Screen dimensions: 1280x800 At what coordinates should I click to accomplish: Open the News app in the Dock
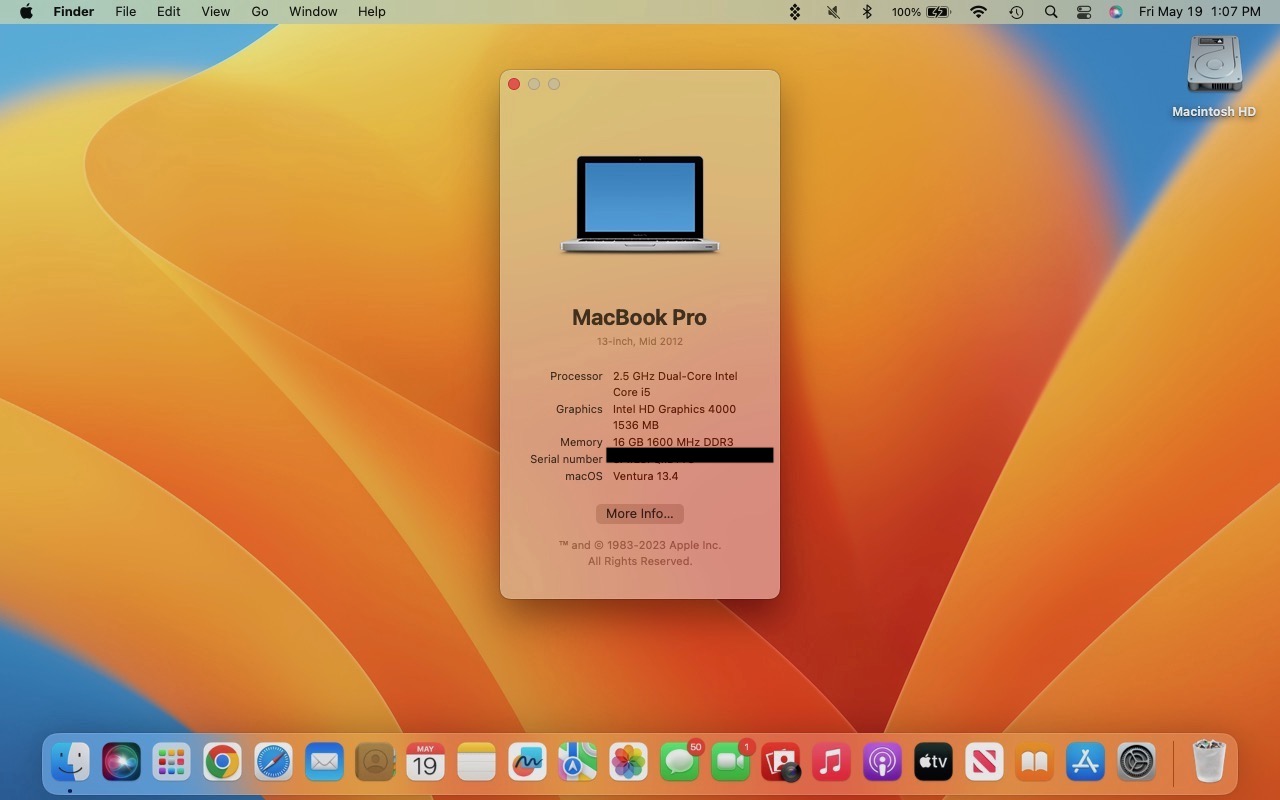(x=984, y=763)
